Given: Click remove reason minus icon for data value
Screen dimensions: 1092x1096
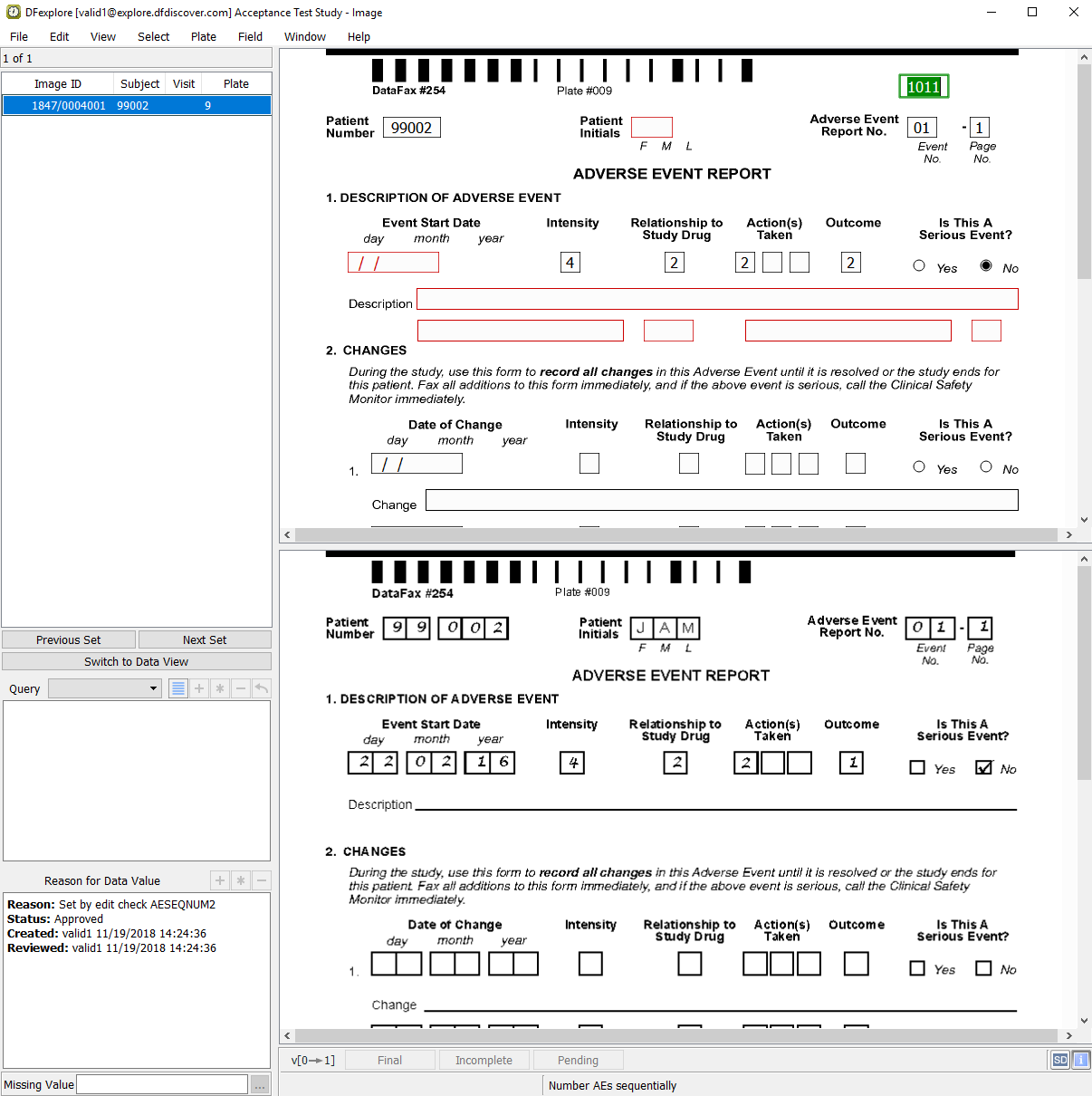Looking at the screenshot, I should 262,880.
